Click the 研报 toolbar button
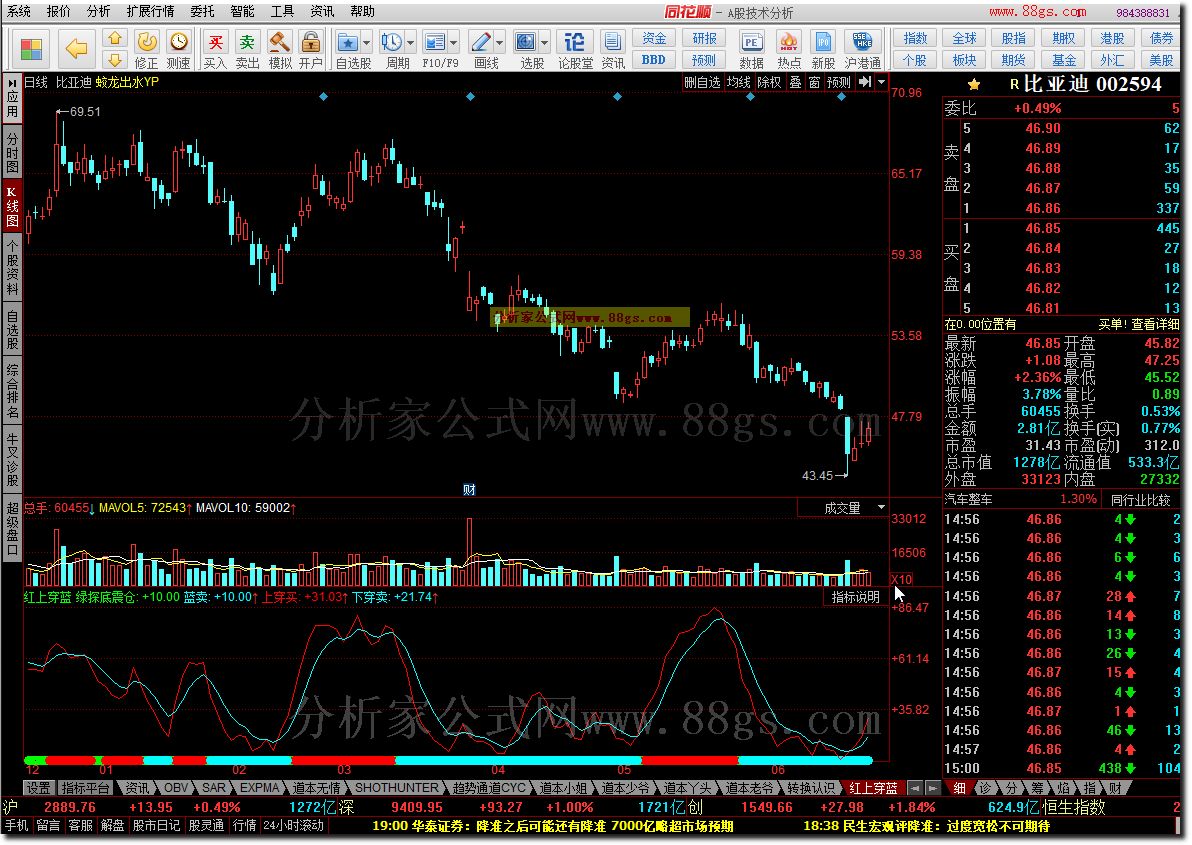The width and height of the screenshot is (1192, 845). [704, 38]
